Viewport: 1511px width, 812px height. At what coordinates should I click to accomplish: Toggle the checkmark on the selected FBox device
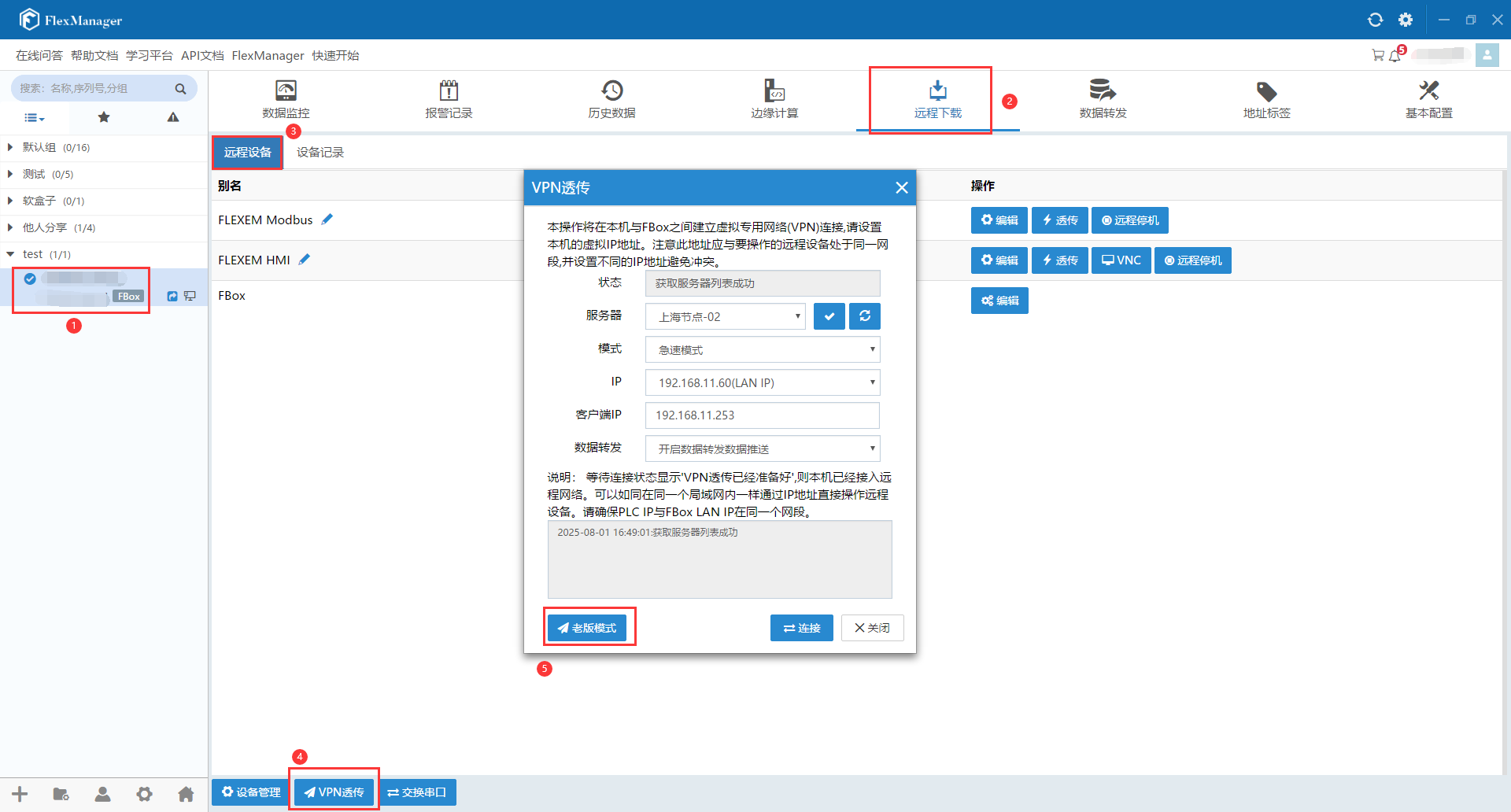pyautogui.click(x=30, y=279)
